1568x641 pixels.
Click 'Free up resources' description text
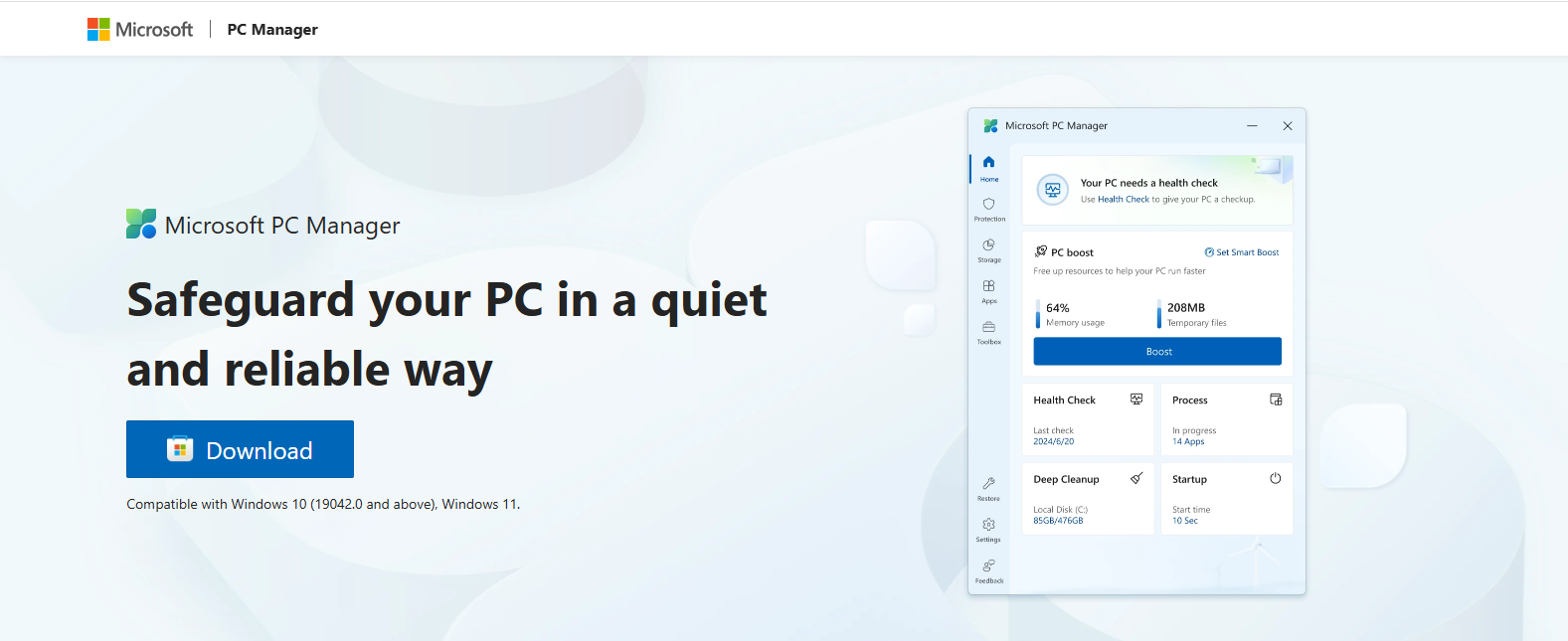[1120, 271]
